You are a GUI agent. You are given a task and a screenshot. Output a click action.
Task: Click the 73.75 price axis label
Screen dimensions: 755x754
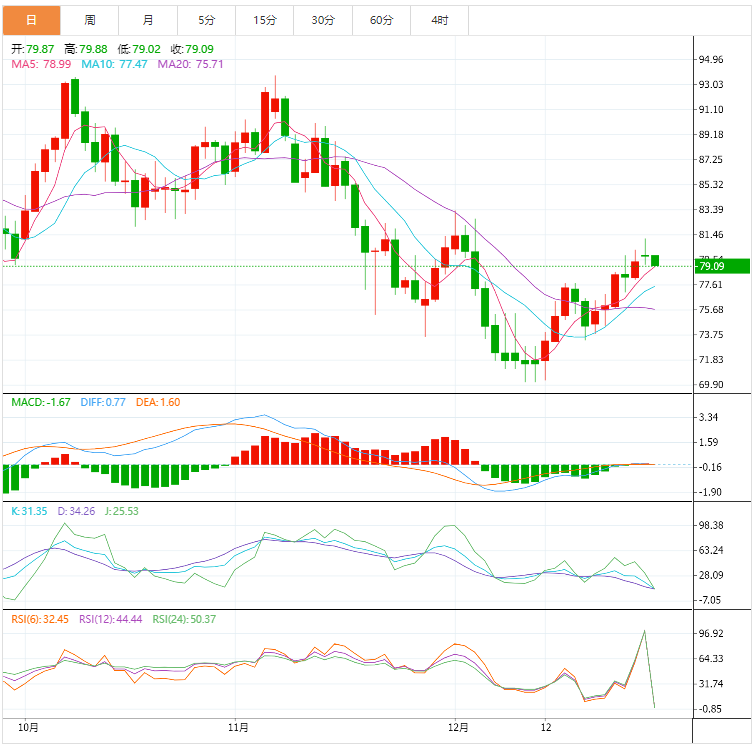click(x=711, y=335)
